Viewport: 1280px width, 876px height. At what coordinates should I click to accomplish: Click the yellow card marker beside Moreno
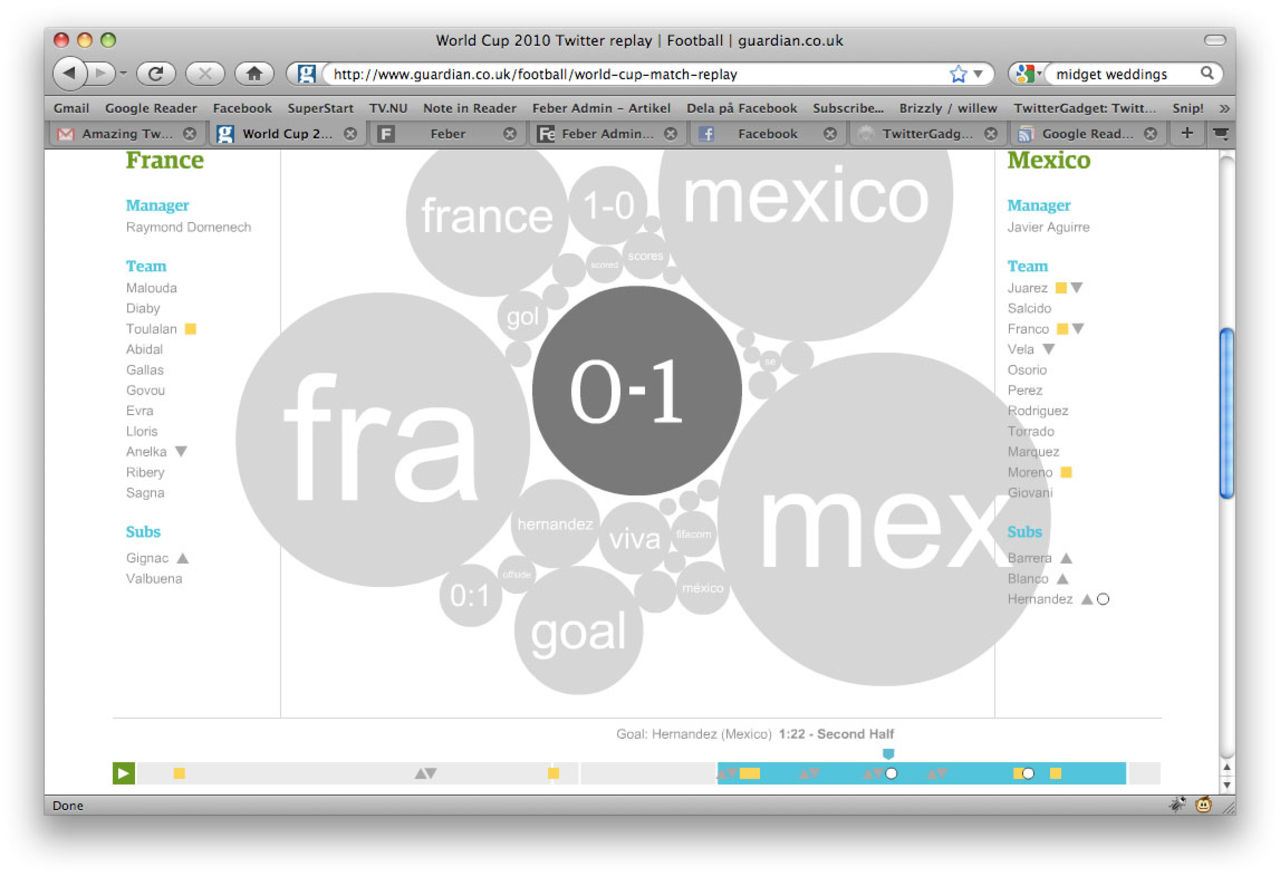click(1067, 471)
